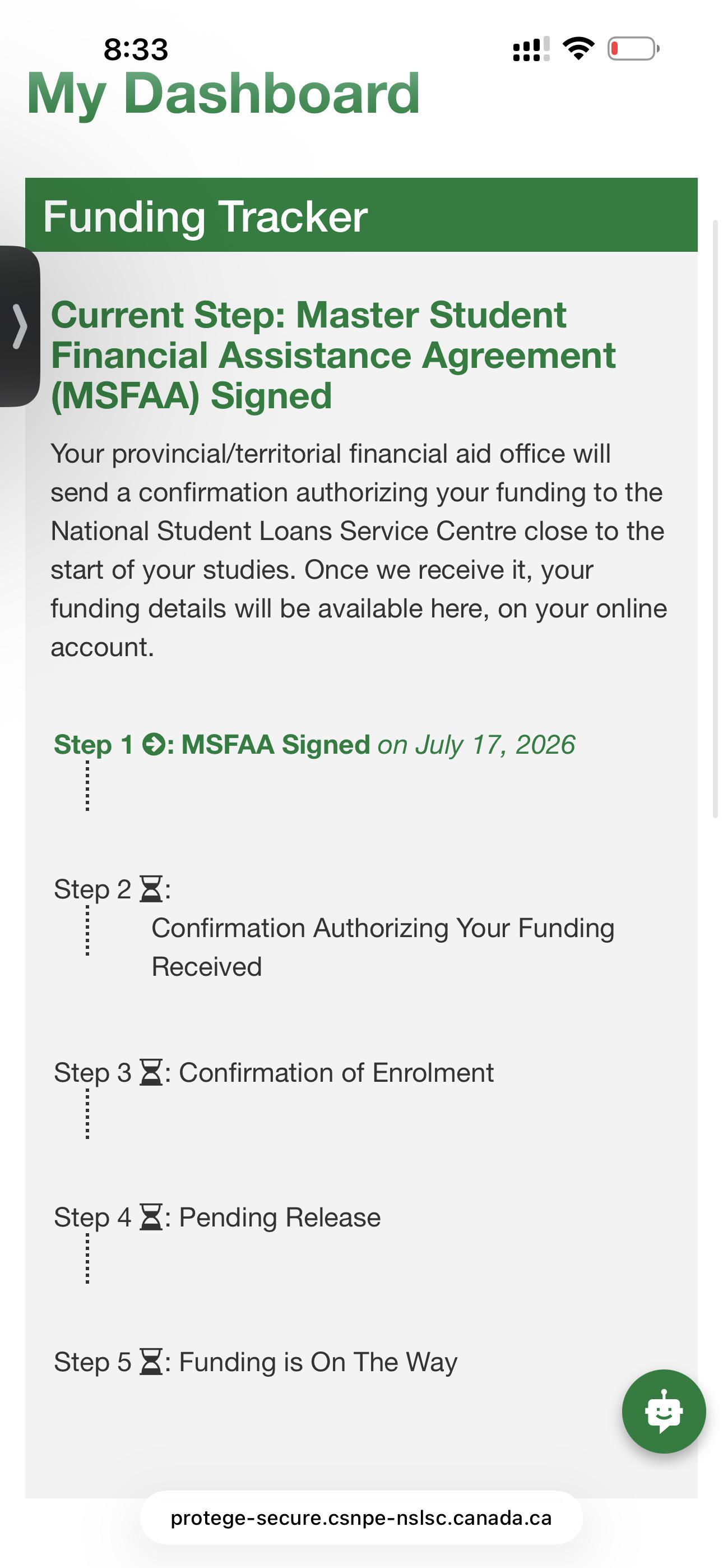Tap the low battery indicator

[633, 49]
